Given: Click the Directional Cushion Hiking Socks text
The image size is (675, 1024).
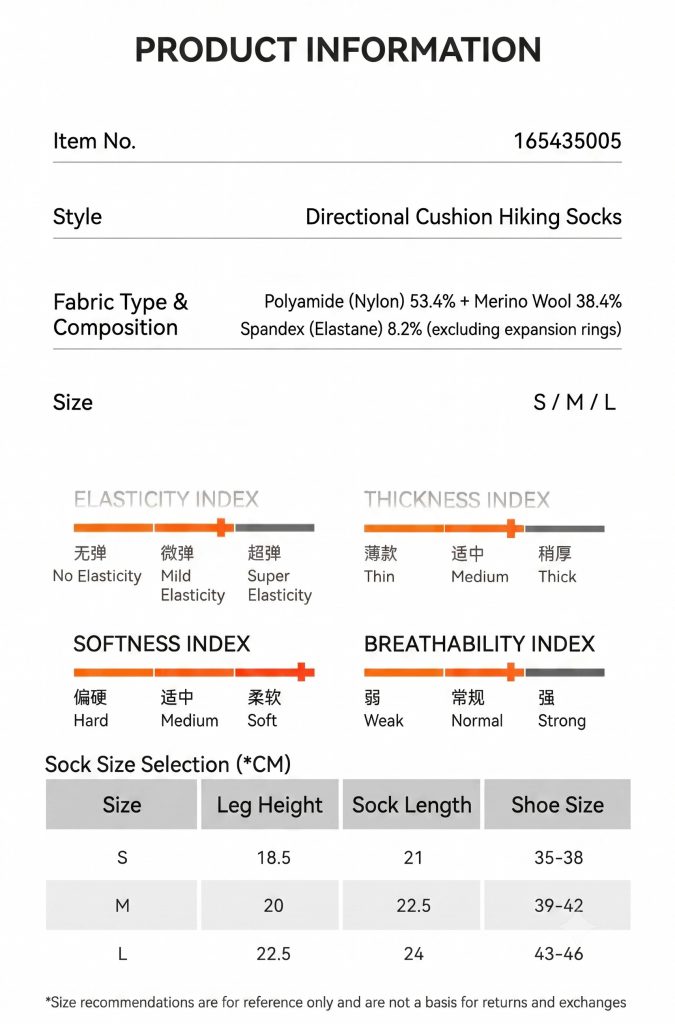Looking at the screenshot, I should [x=463, y=217].
